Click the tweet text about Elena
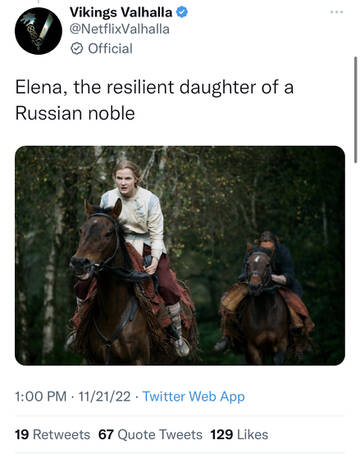The width and height of the screenshot is (360, 454). click(x=154, y=100)
